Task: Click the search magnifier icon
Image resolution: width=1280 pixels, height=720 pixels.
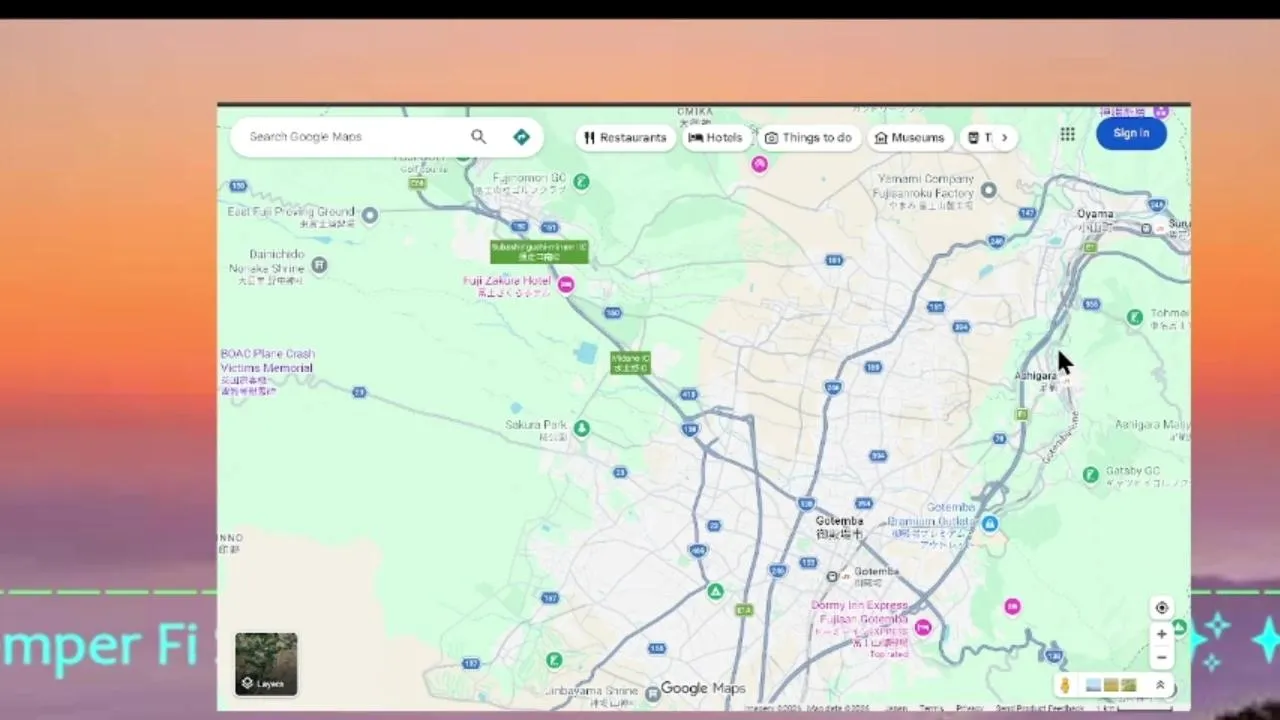Action: [x=478, y=137]
